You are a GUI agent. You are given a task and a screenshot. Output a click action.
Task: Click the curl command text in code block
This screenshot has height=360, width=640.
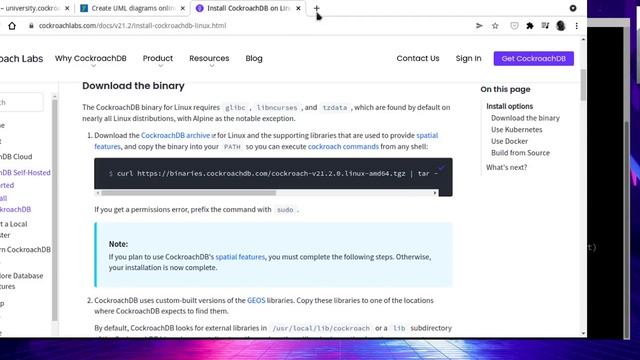tap(277, 173)
